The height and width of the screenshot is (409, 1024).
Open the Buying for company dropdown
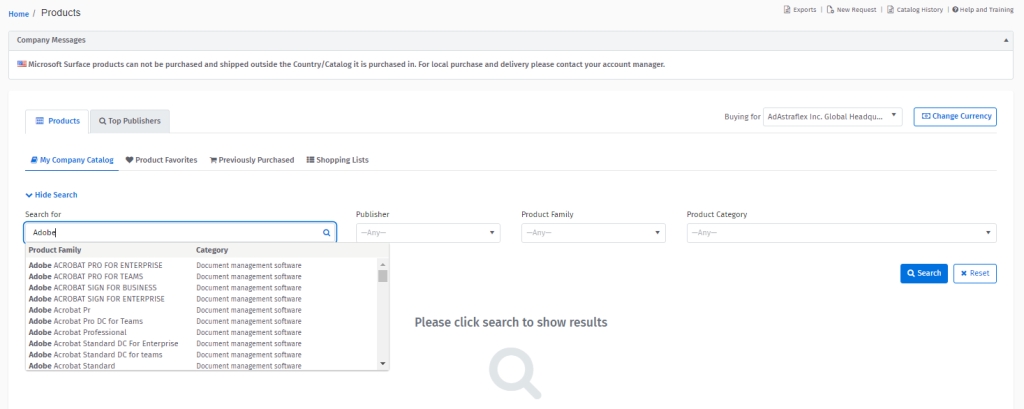click(x=832, y=117)
